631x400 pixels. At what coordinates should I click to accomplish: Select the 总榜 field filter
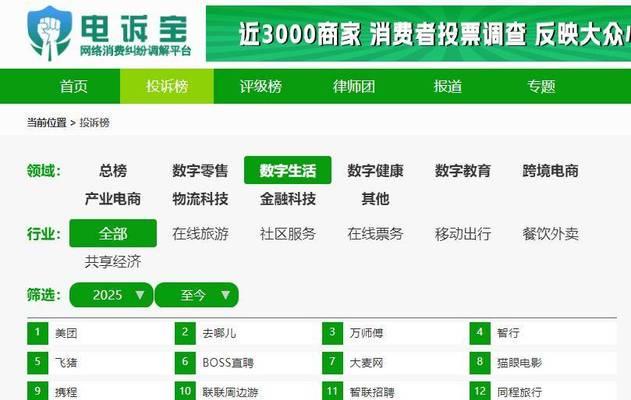[x=113, y=171]
